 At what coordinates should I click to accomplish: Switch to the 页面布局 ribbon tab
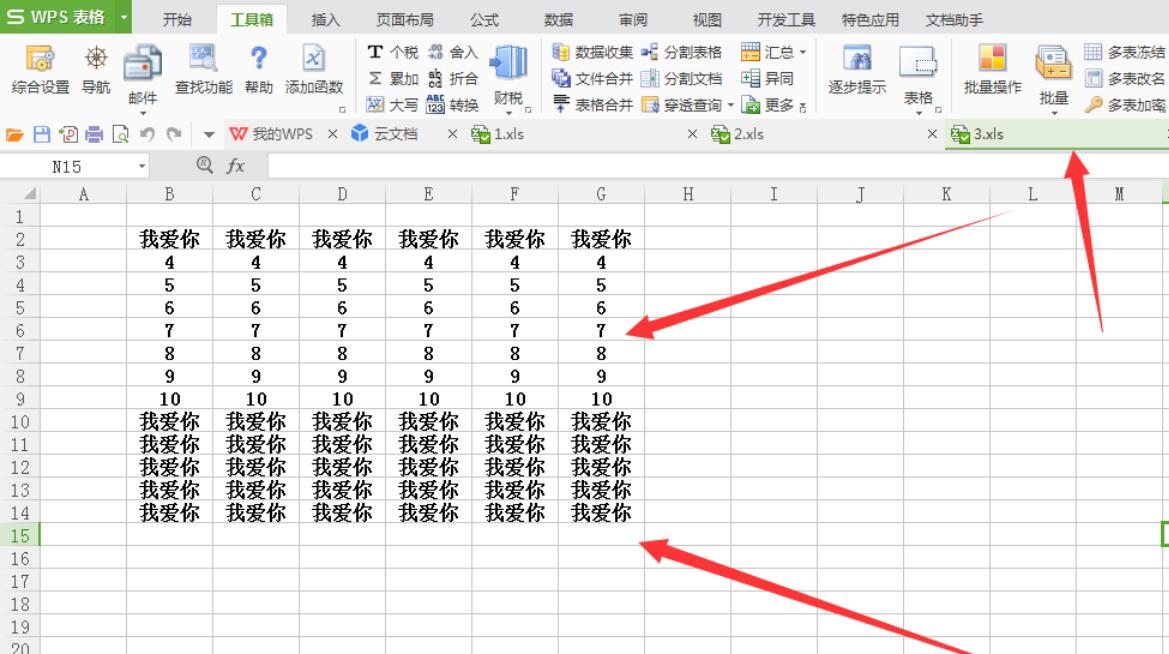coord(405,19)
